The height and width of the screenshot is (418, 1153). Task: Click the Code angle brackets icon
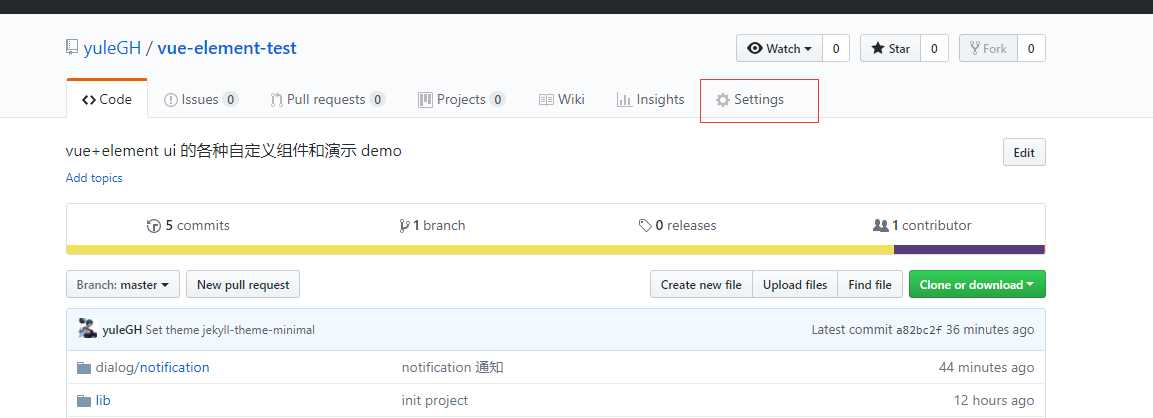coord(89,100)
